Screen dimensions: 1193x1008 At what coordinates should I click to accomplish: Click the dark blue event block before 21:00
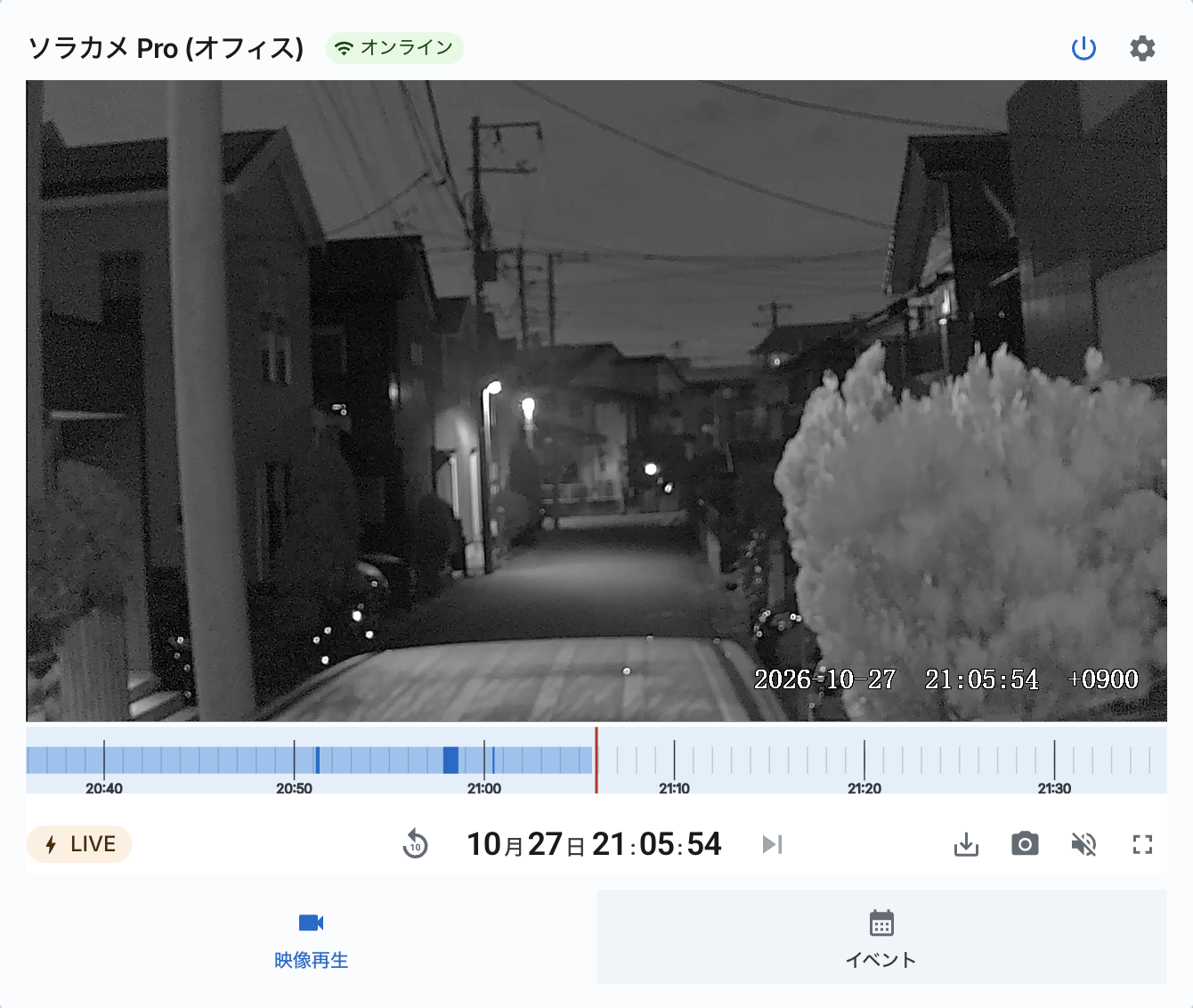point(450,760)
